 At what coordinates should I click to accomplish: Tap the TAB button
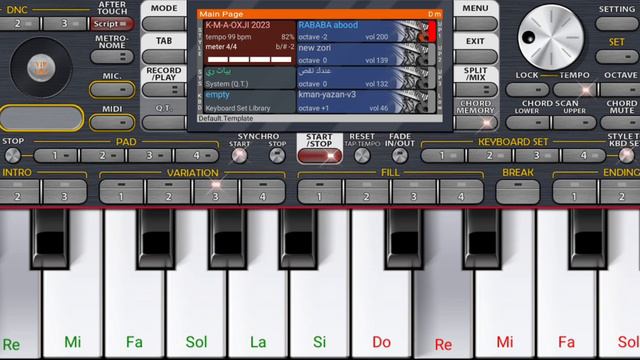[164, 56]
